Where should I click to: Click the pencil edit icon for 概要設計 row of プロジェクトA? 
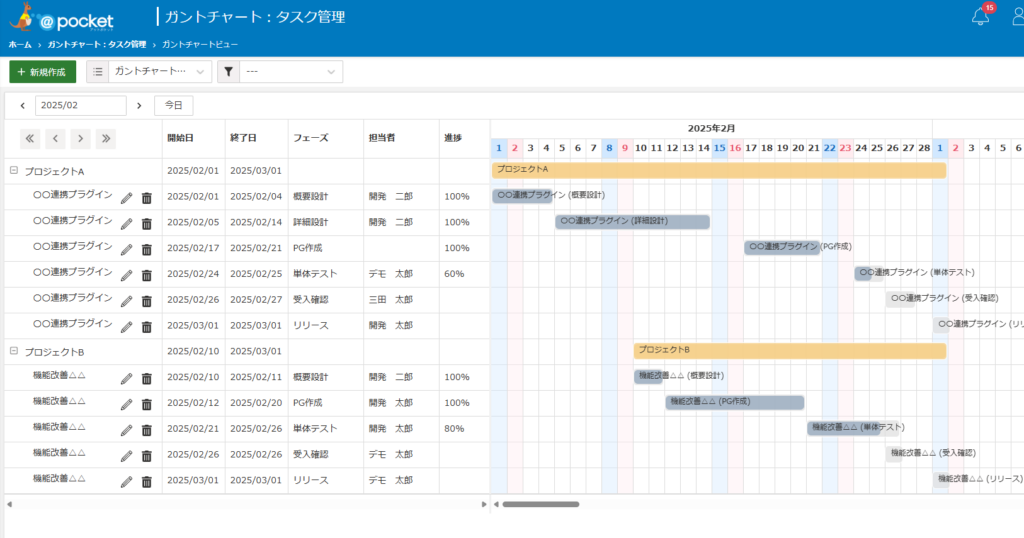click(126, 198)
